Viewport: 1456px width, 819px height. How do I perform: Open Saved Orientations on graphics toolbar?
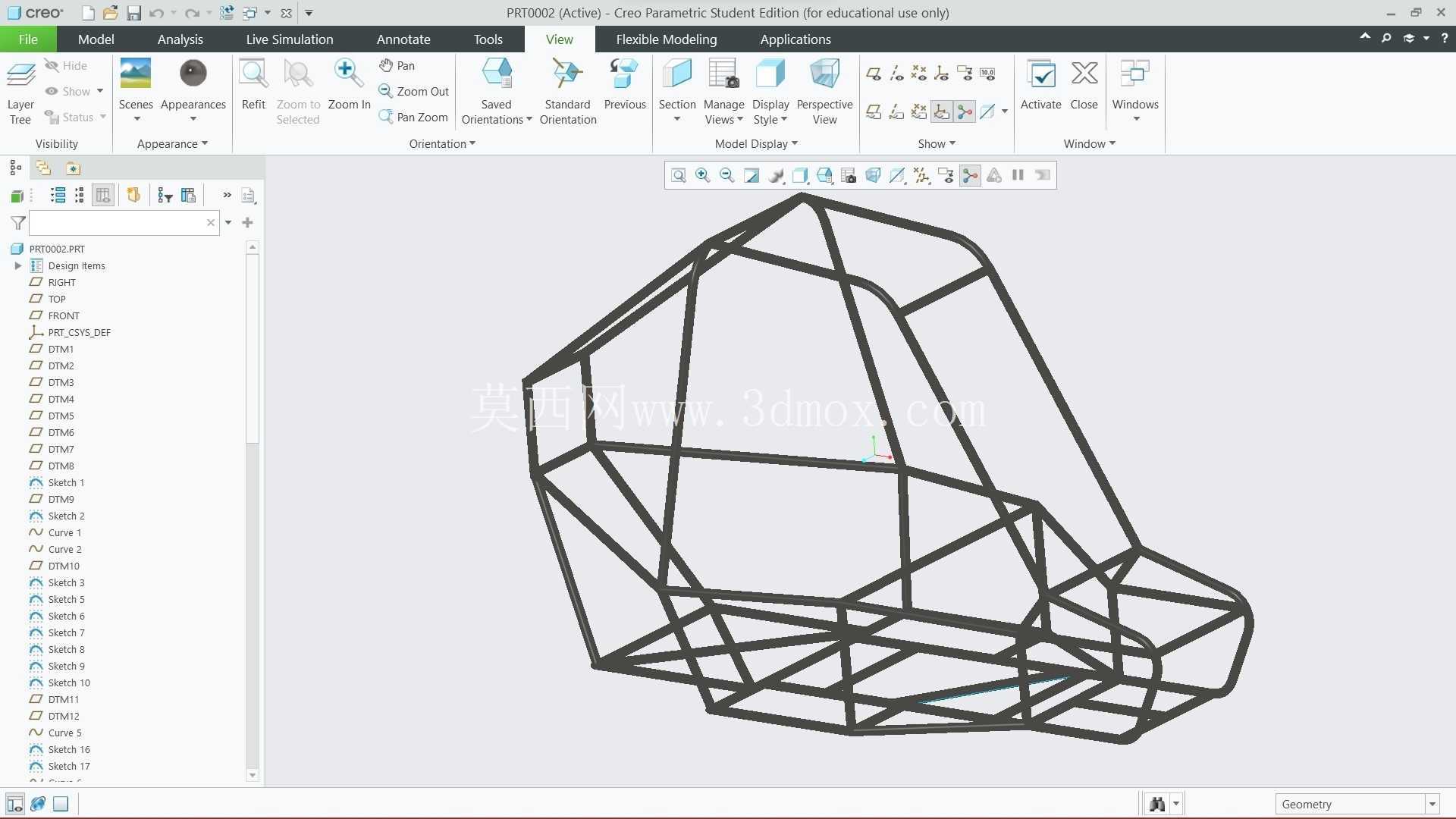click(824, 176)
